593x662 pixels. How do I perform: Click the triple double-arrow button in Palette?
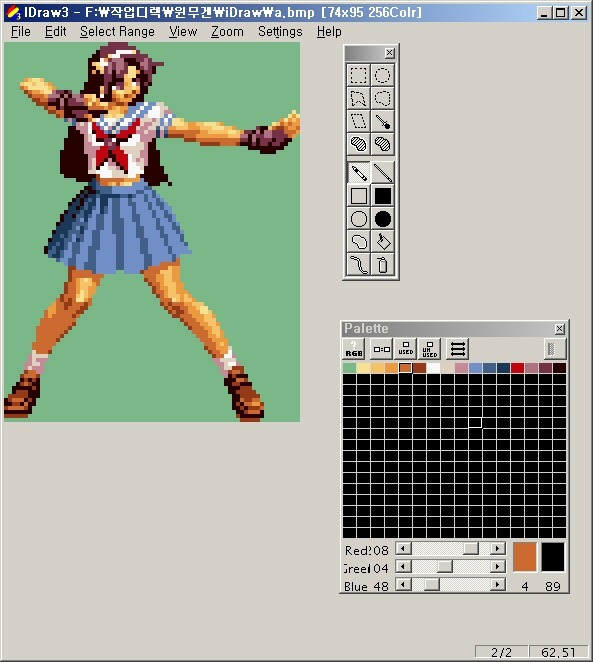pyautogui.click(x=458, y=349)
